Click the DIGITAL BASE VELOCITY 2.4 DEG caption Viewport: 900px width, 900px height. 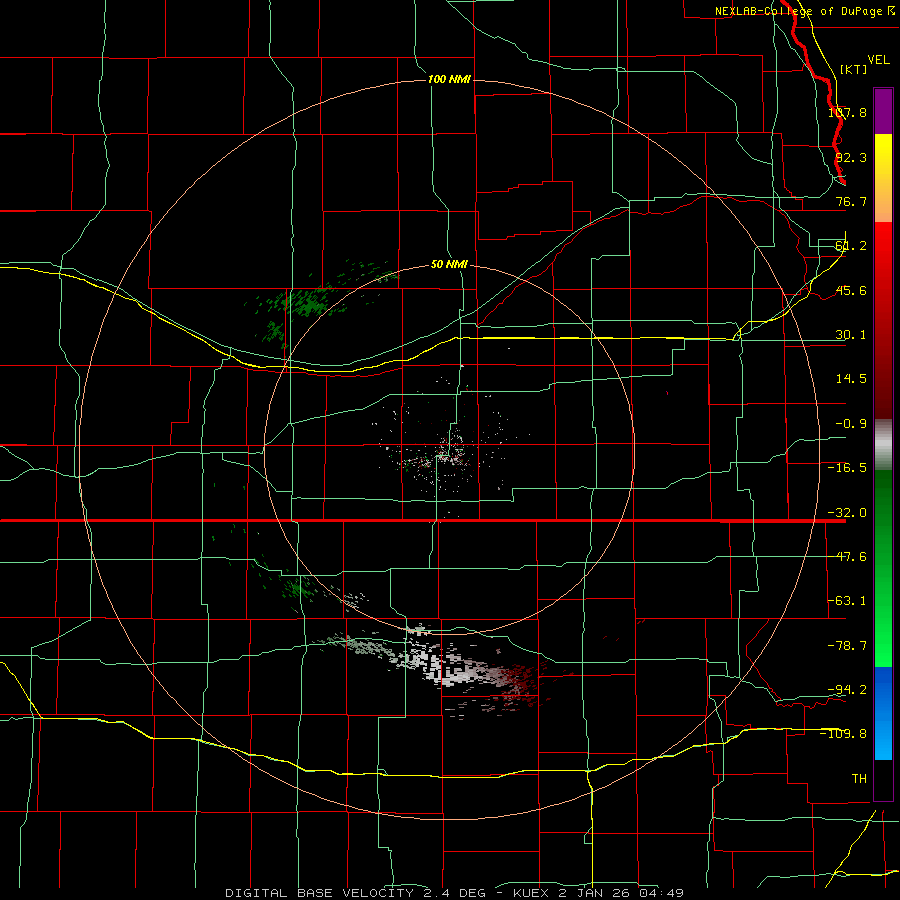click(355, 893)
